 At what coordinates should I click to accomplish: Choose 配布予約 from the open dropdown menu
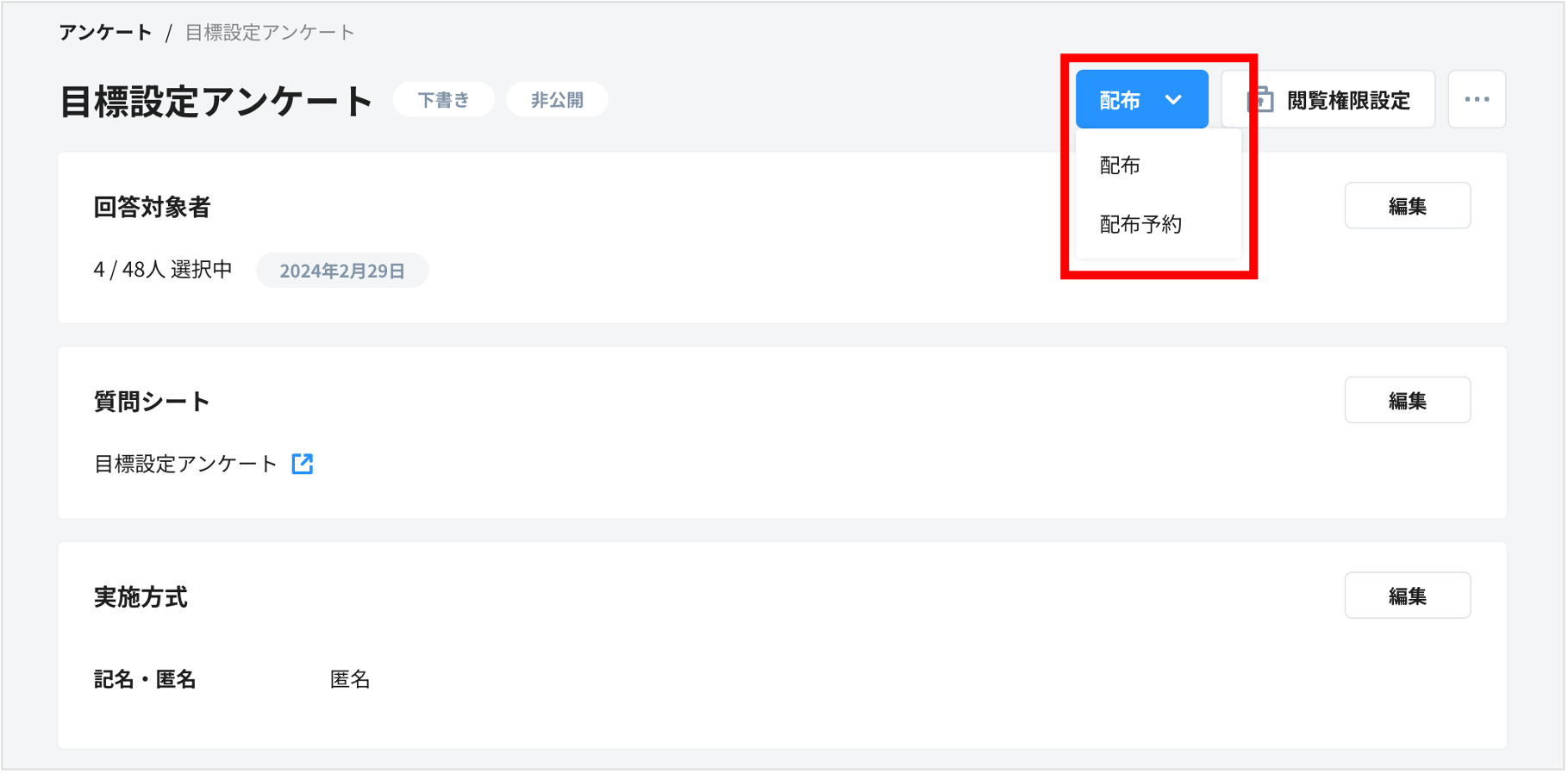coord(1140,225)
